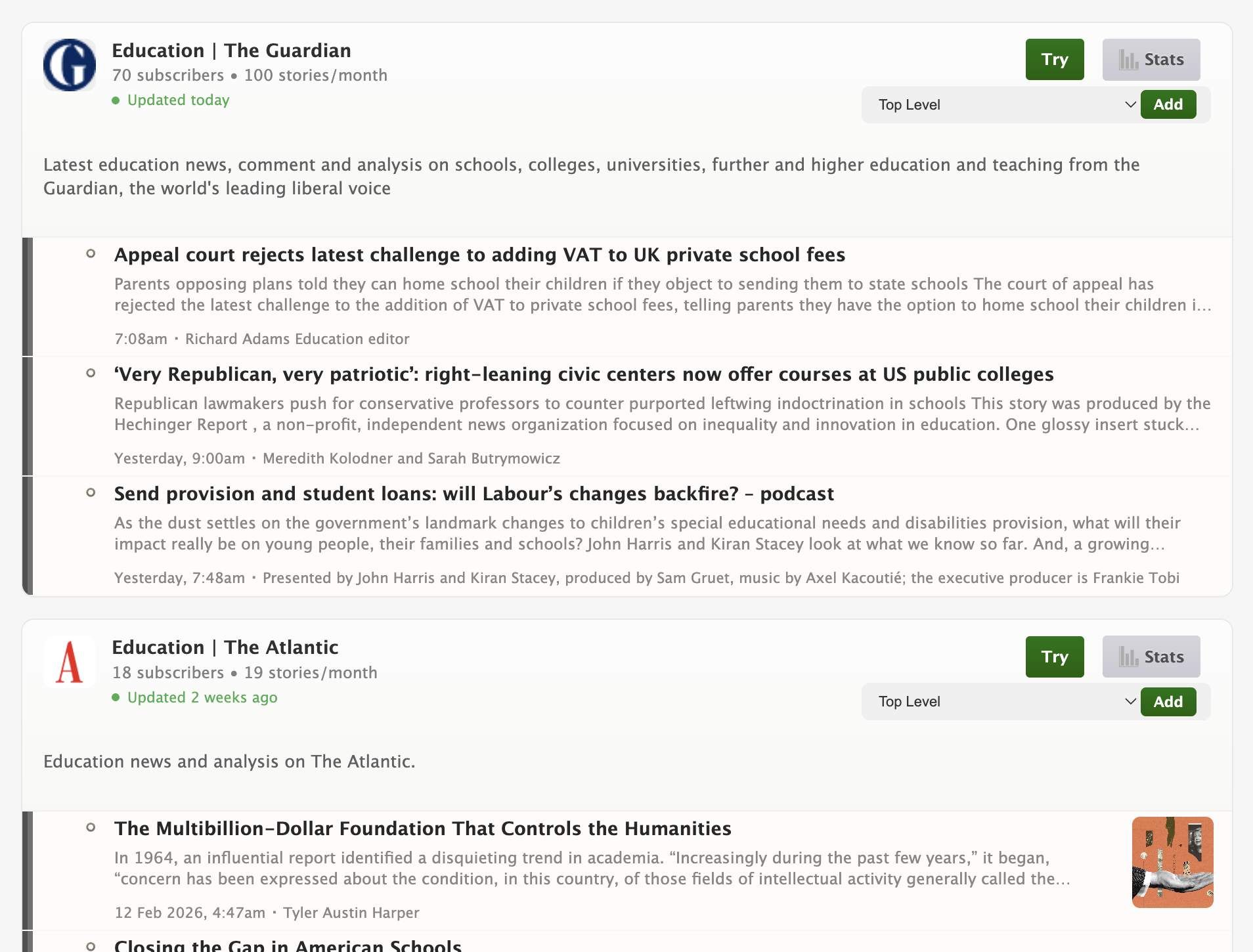Open Stats for The Atlantic feed

point(1151,657)
